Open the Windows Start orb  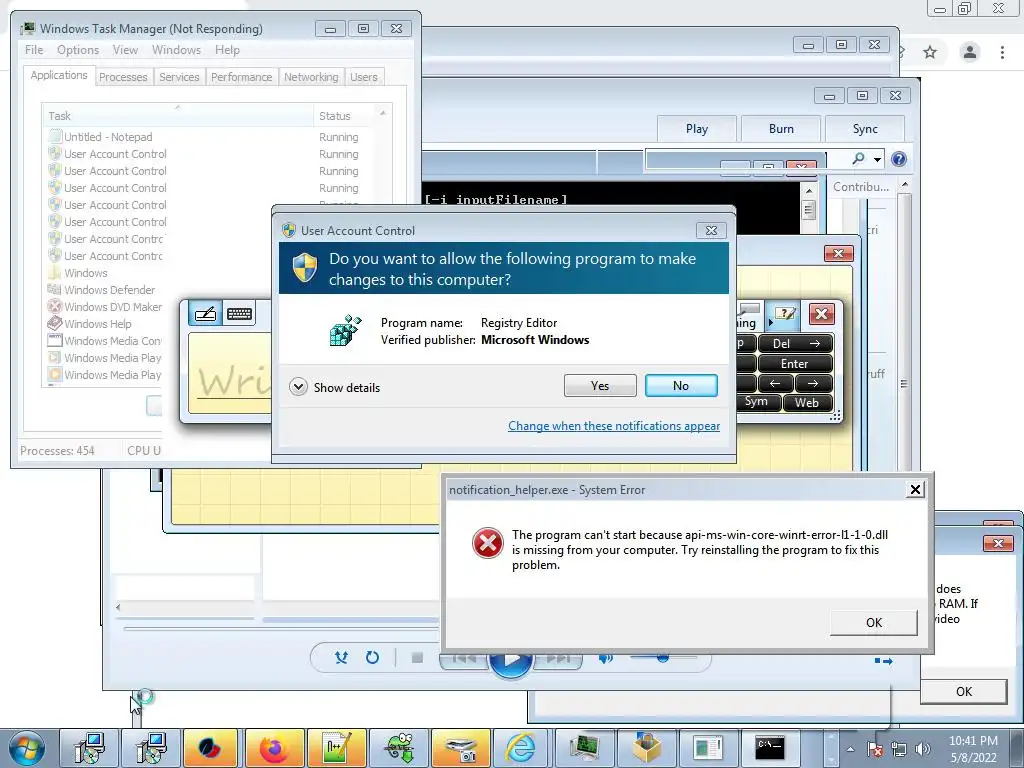coord(26,748)
